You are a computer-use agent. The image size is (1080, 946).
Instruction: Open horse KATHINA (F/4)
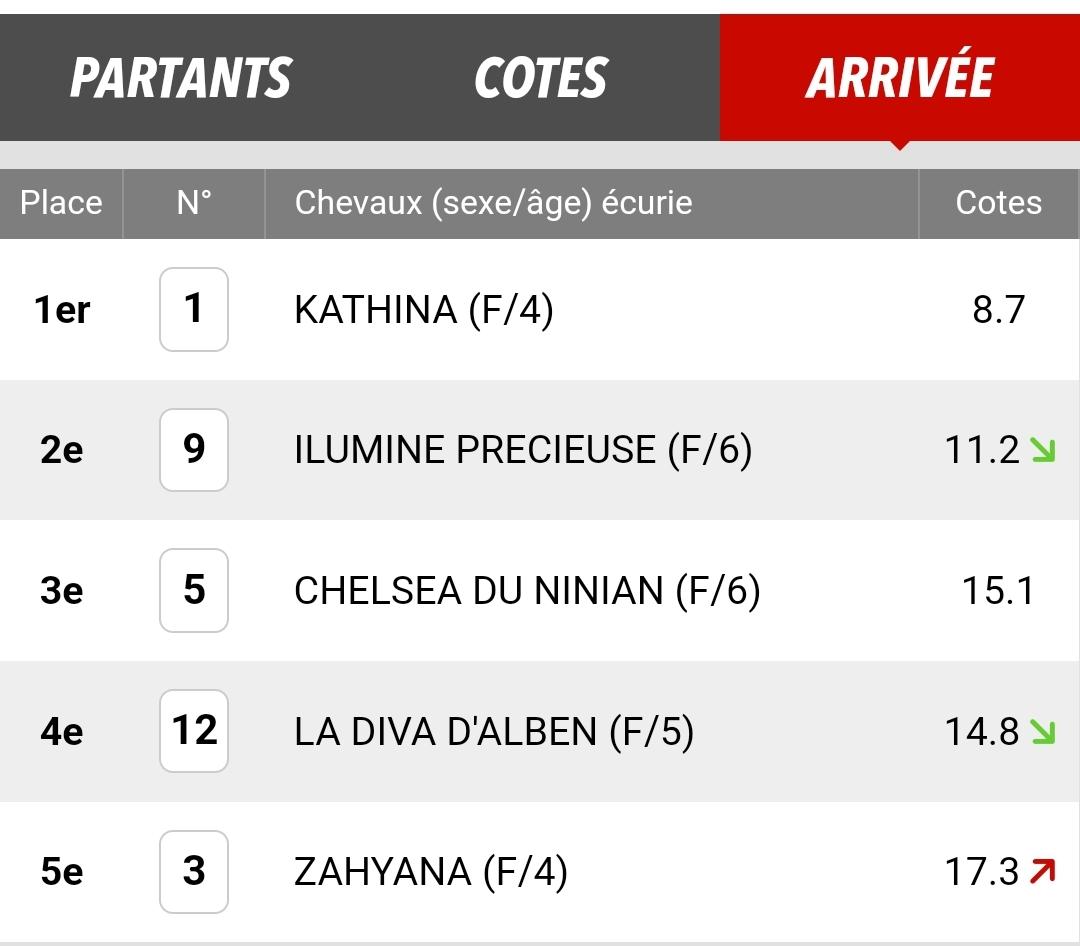click(424, 309)
